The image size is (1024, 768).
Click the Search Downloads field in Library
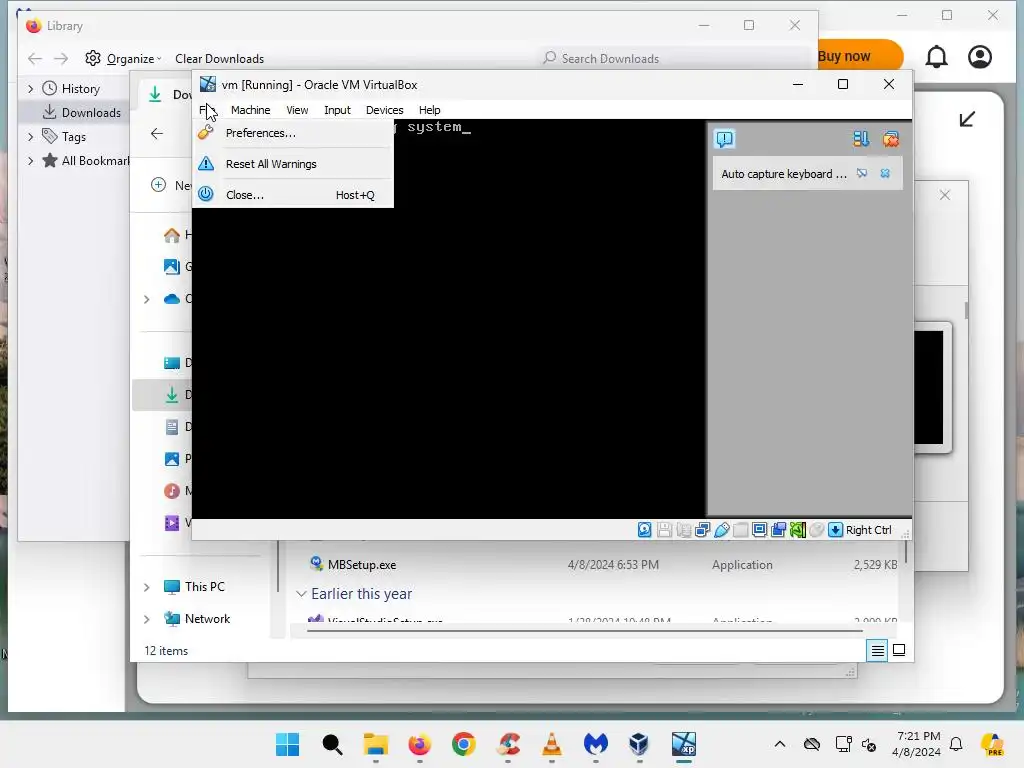(x=673, y=59)
